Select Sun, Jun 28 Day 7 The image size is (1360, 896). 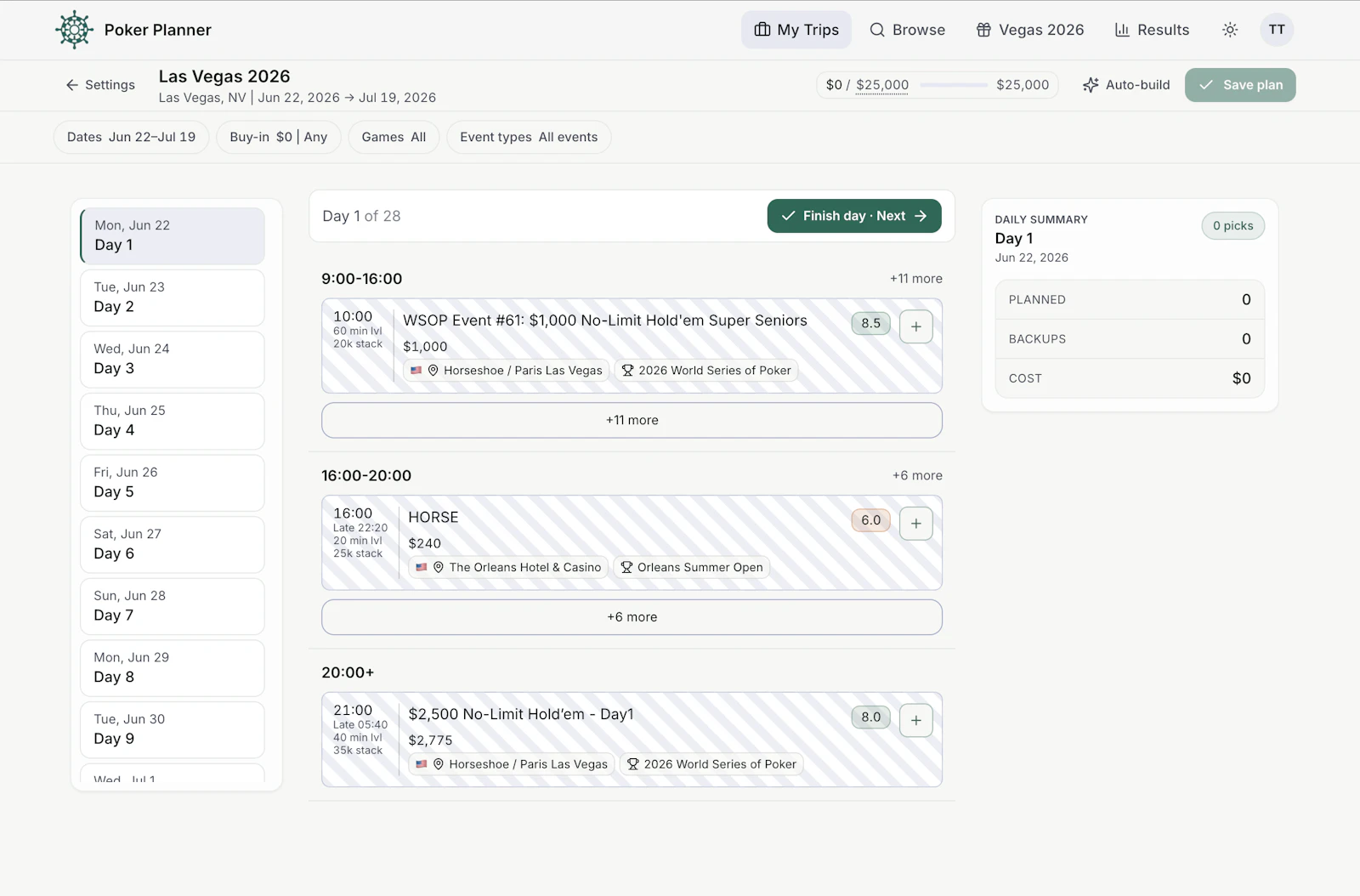coord(173,606)
